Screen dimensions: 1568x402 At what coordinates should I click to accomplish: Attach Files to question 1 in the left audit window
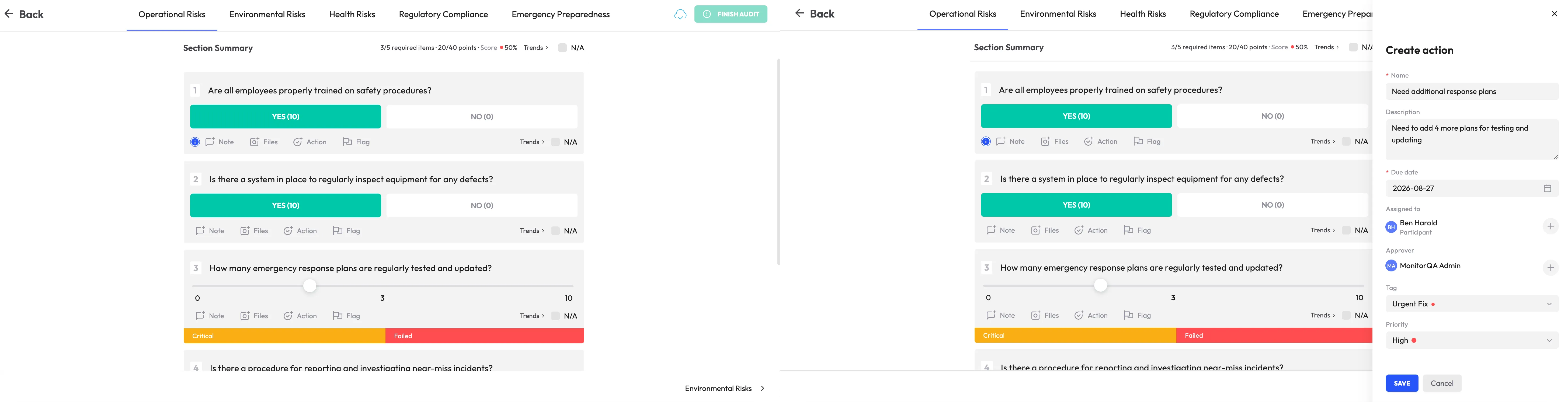tap(263, 142)
